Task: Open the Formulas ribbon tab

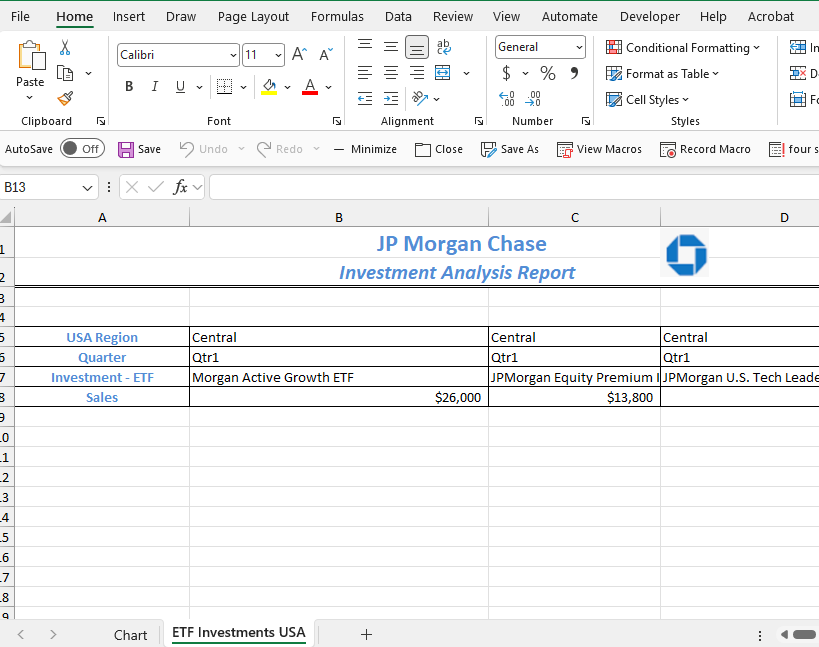Action: pyautogui.click(x=337, y=16)
